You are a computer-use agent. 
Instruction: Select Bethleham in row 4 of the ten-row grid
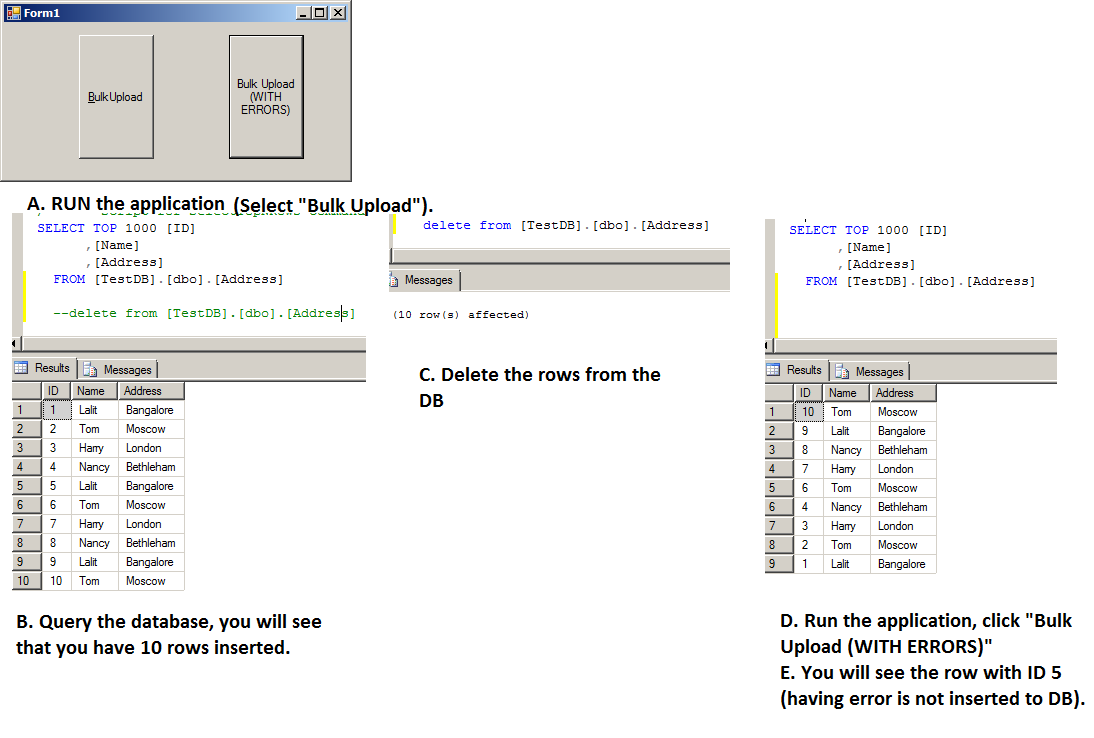[151, 467]
